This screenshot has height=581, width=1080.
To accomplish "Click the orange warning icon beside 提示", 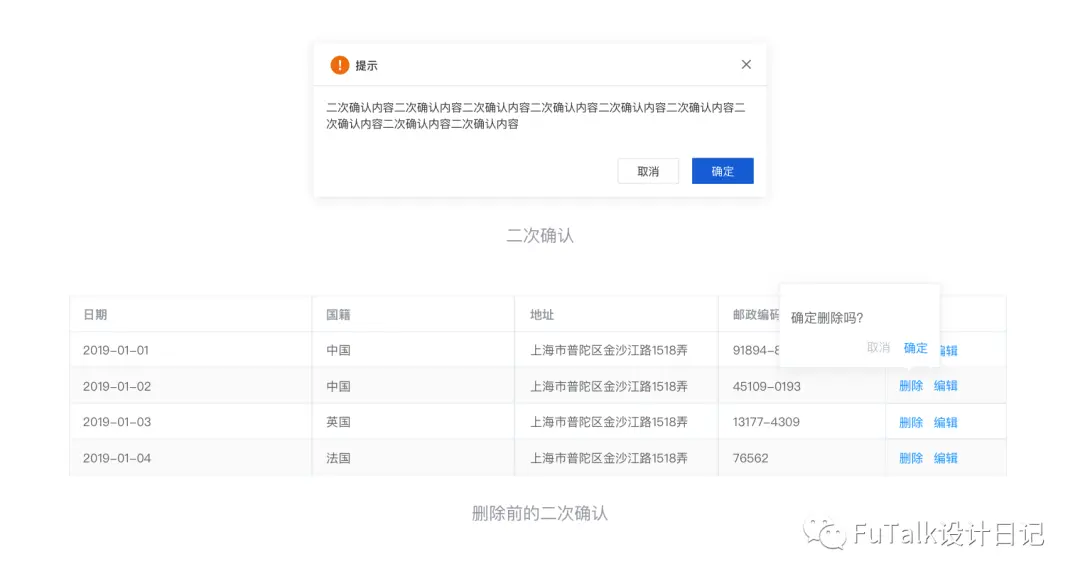I will (340, 65).
